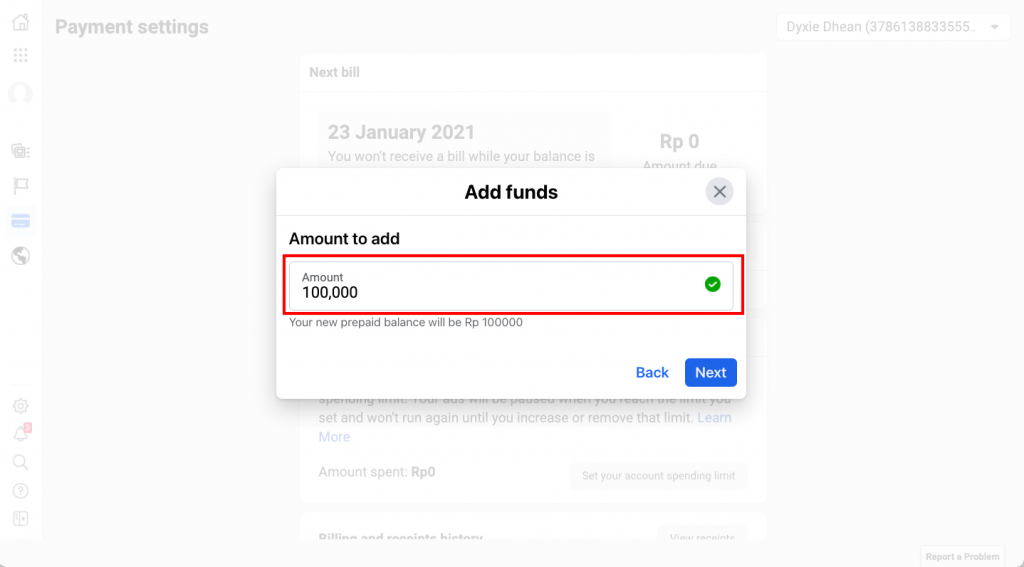Open the ad account overview sidebar icon

20,151
